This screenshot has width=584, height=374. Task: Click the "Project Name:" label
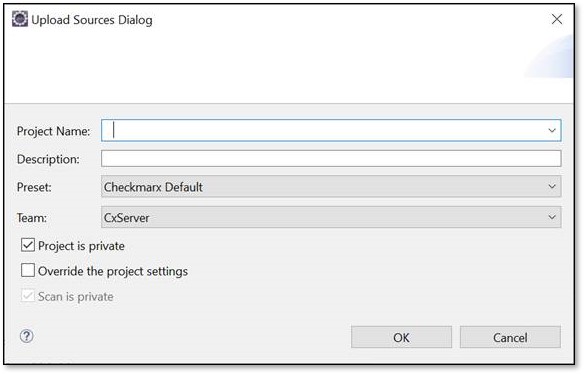(x=53, y=131)
